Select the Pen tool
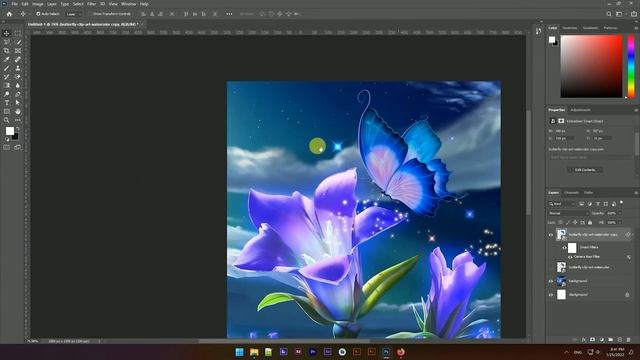640x360 pixels. (18, 94)
